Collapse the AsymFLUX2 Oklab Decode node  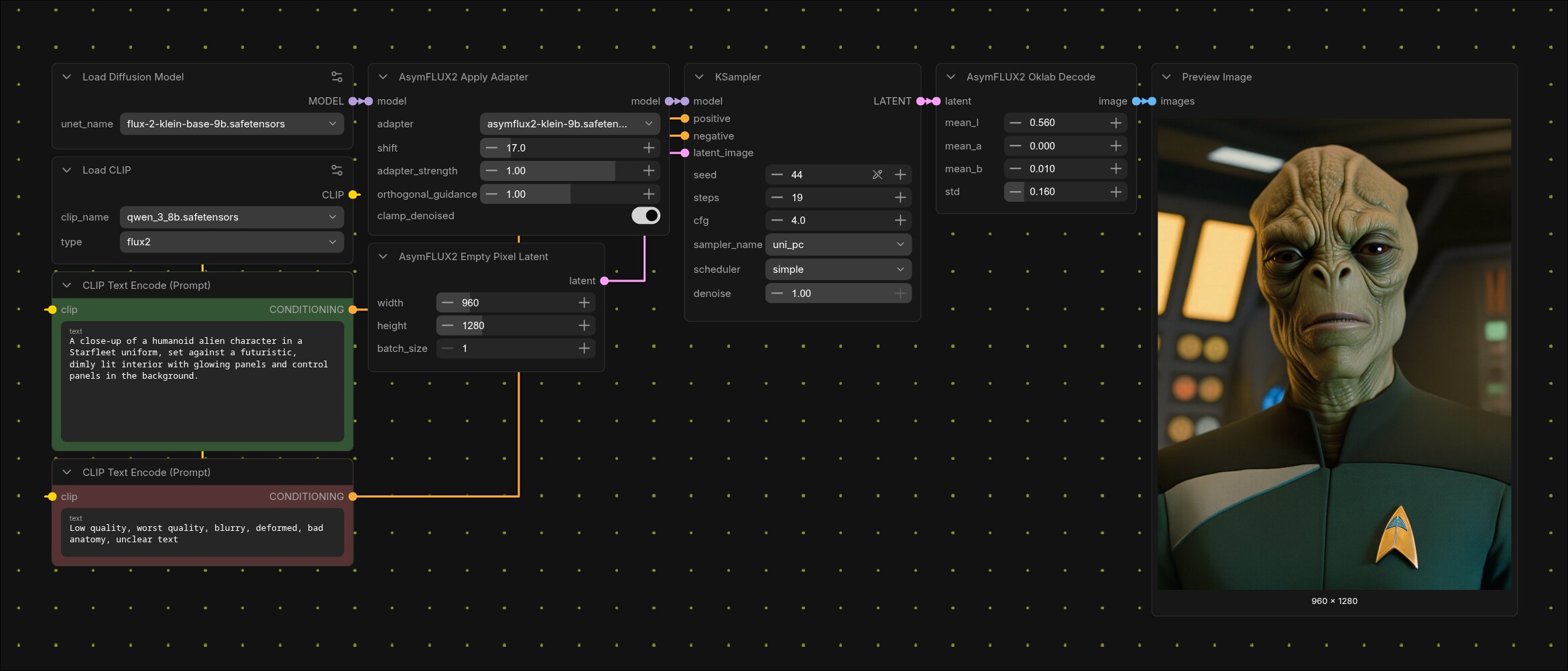click(x=951, y=77)
